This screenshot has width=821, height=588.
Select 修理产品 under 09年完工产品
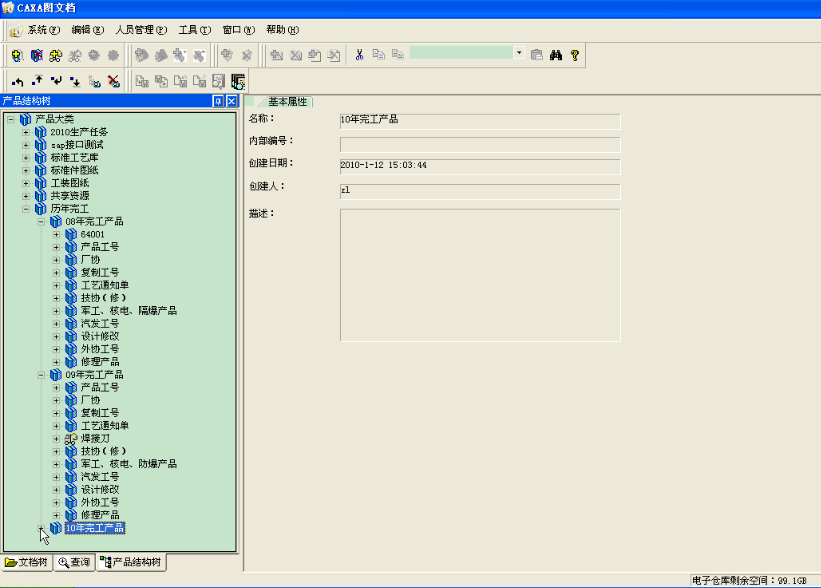coord(99,515)
